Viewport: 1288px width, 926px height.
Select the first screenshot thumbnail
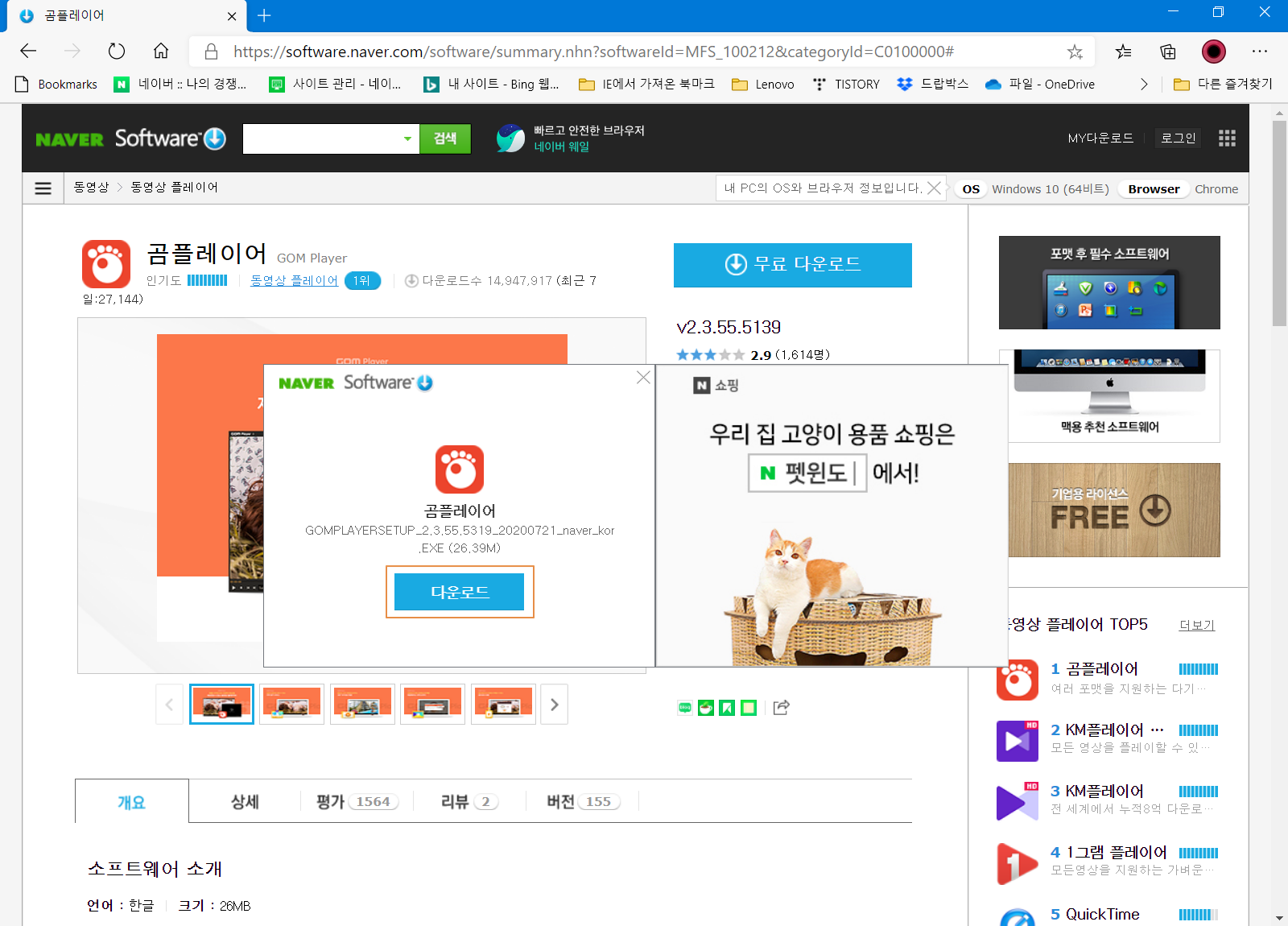[221, 705]
